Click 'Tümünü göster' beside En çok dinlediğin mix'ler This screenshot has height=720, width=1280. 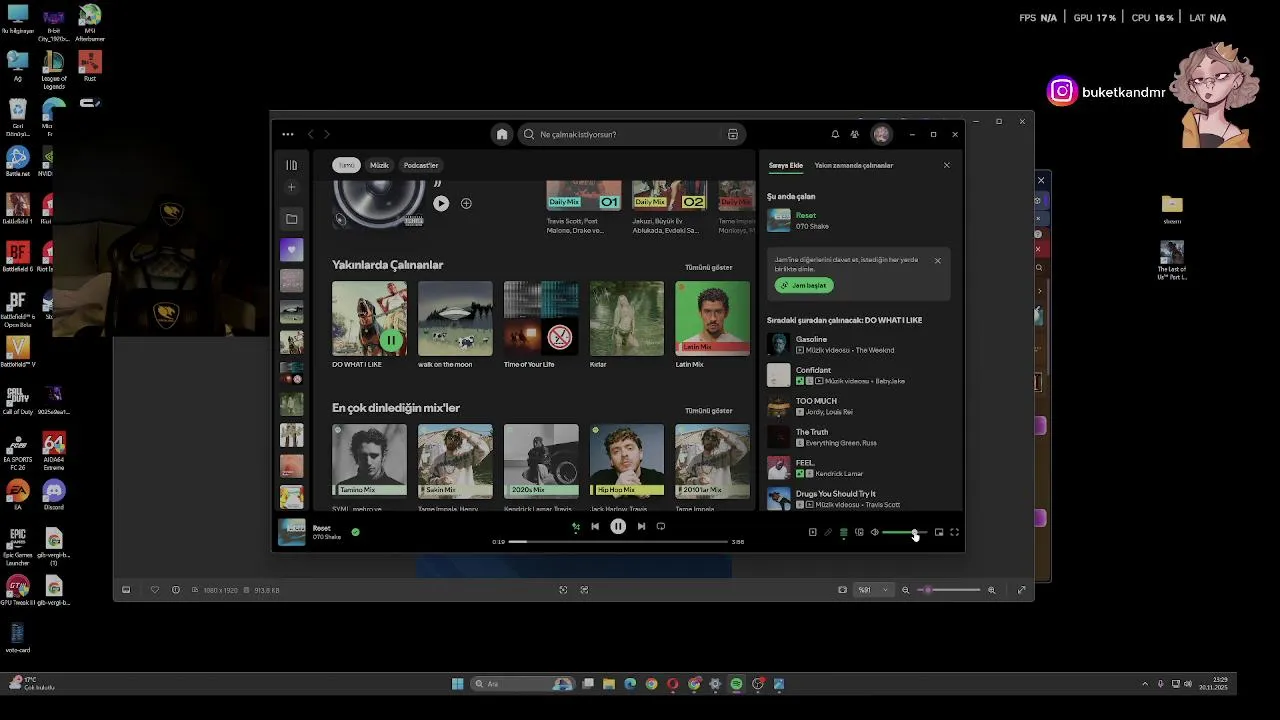[708, 410]
